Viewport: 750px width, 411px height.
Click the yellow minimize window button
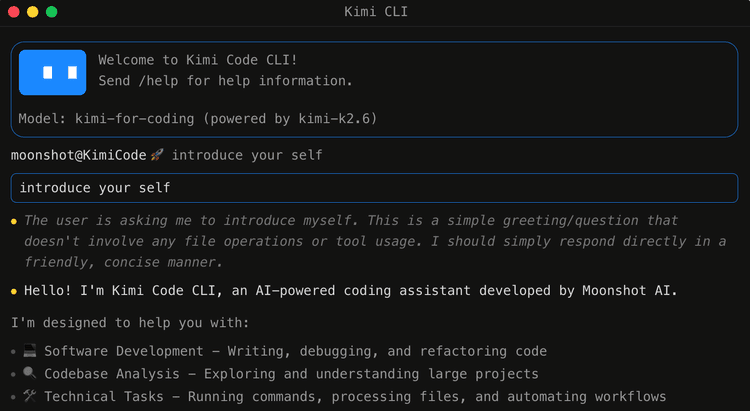pos(33,12)
